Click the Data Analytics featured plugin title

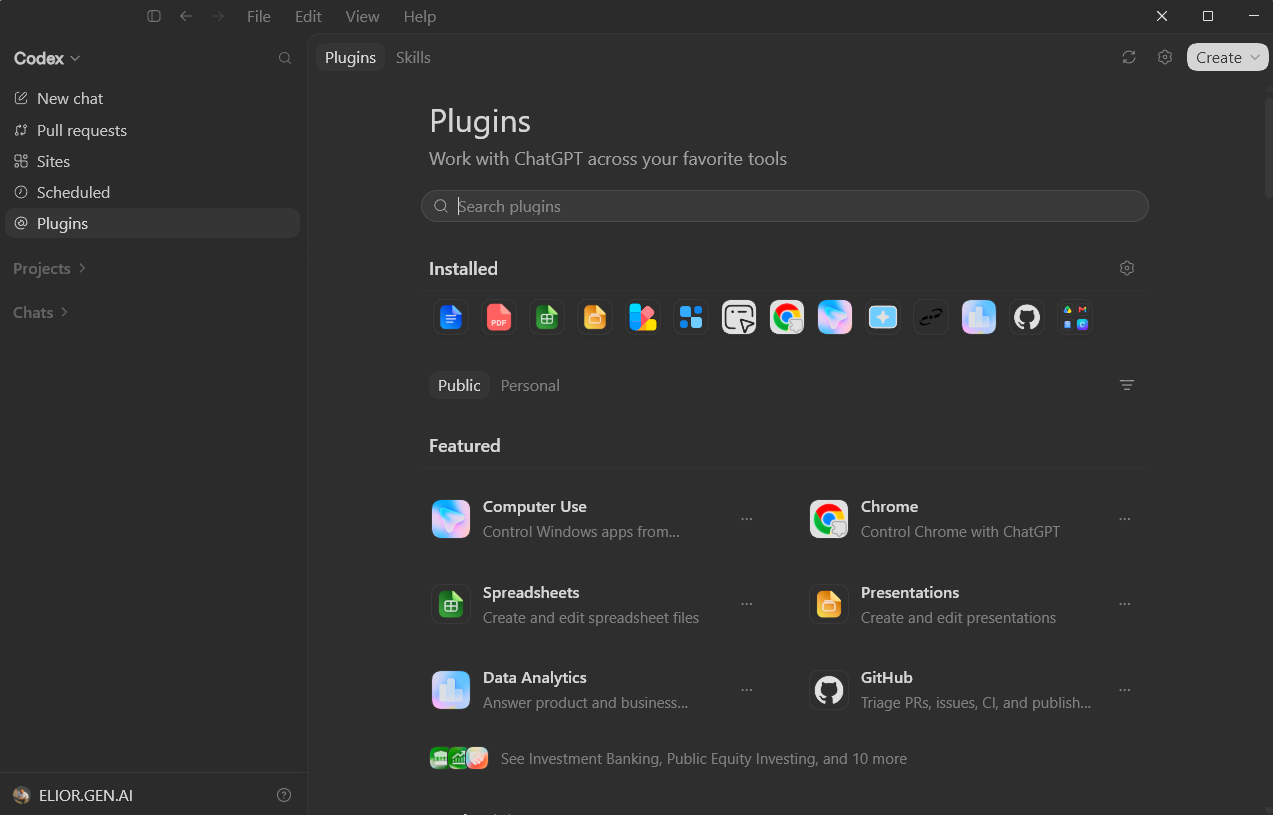(535, 678)
